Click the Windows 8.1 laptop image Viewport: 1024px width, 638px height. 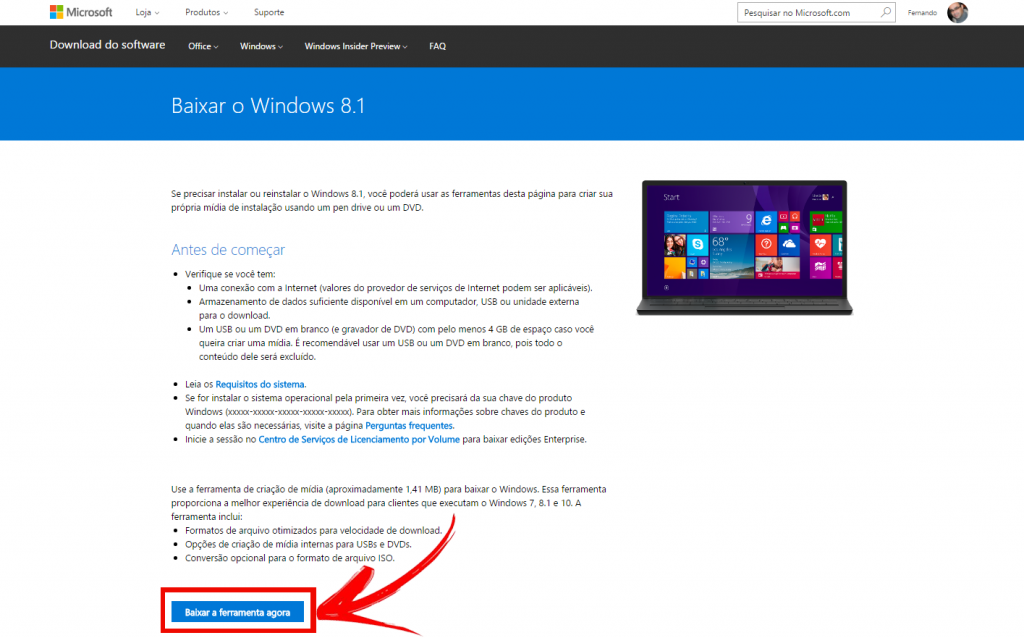click(744, 247)
